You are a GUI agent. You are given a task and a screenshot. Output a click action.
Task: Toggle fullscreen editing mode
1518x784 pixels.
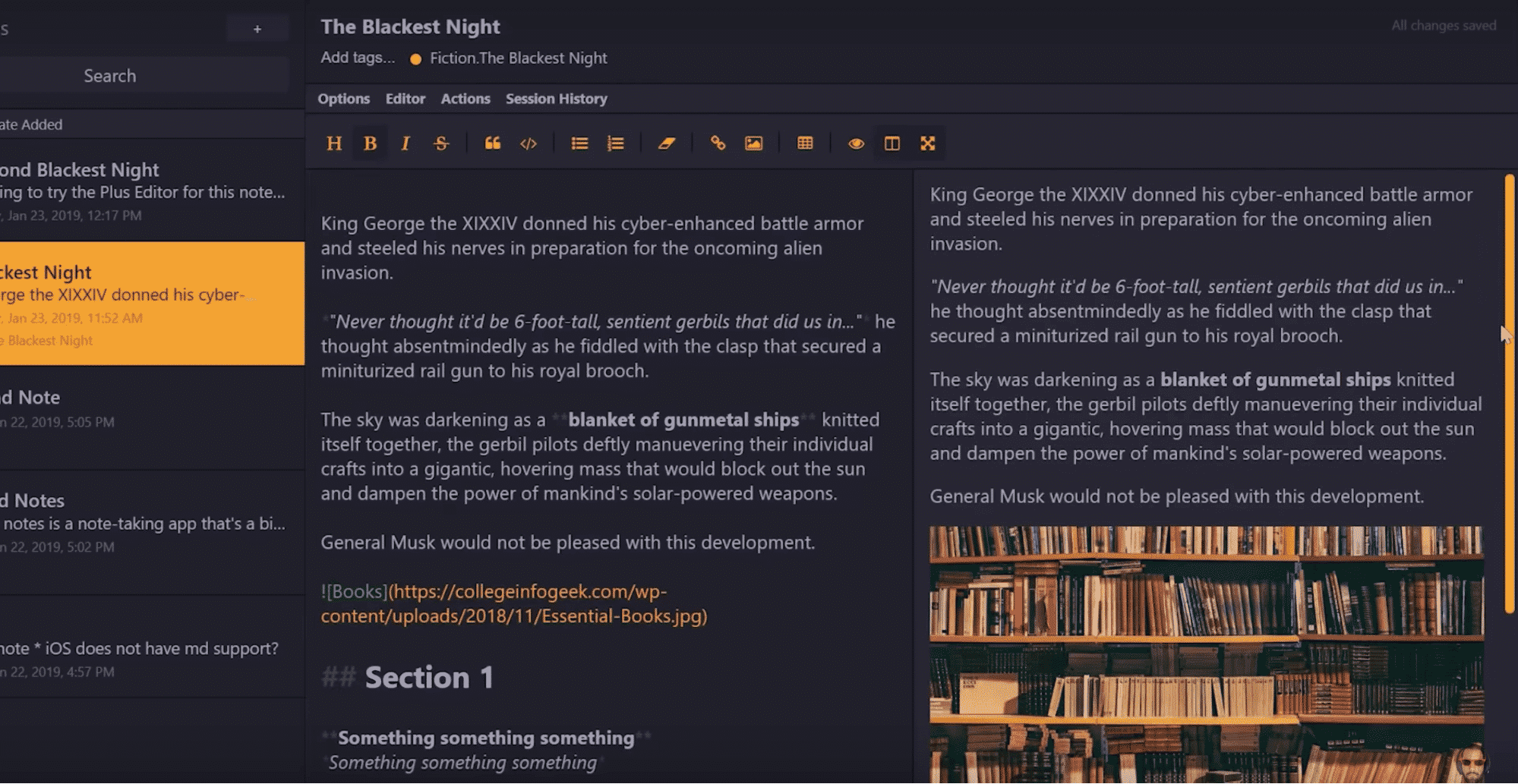pos(928,143)
